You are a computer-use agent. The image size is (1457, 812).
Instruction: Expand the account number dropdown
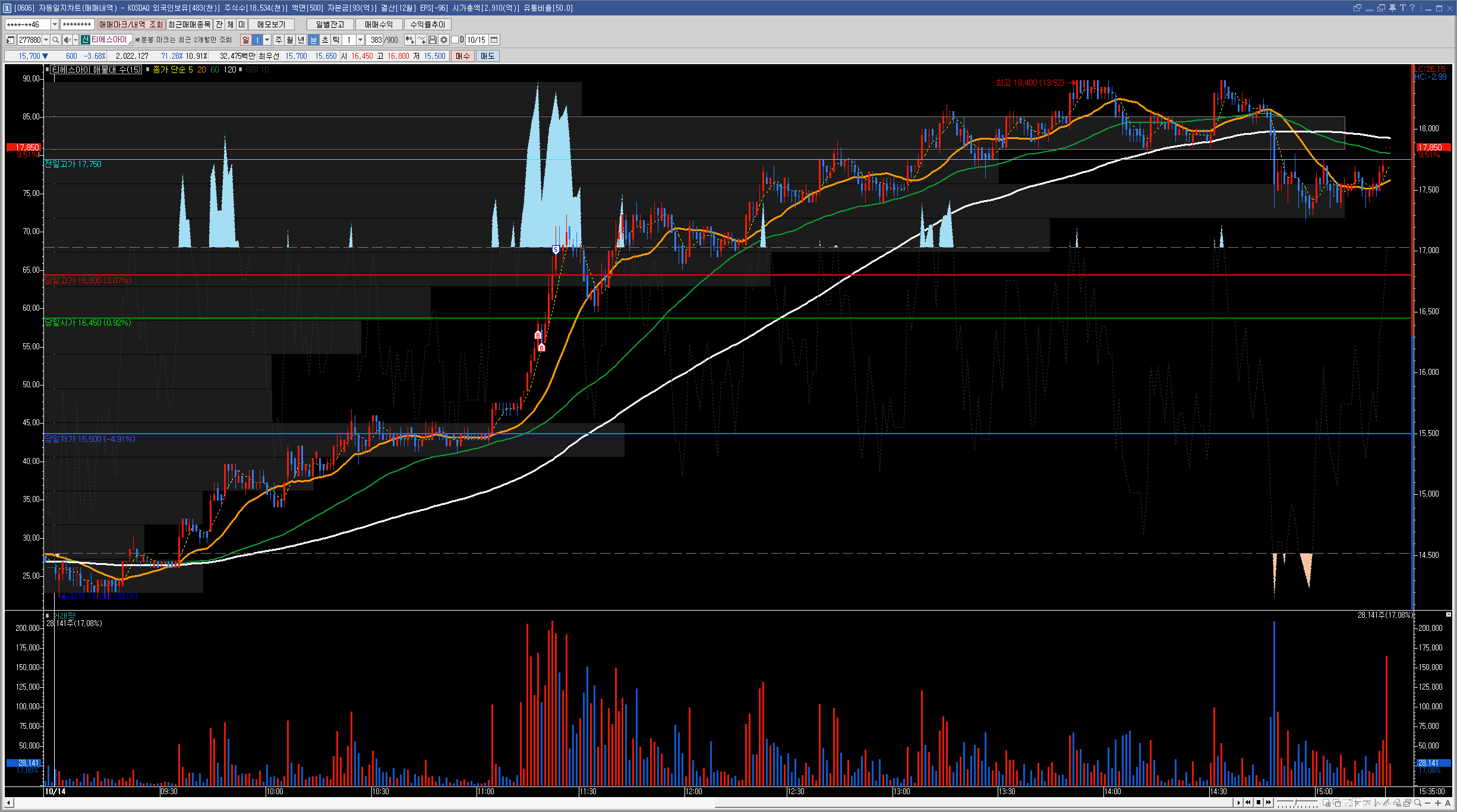coord(55,24)
